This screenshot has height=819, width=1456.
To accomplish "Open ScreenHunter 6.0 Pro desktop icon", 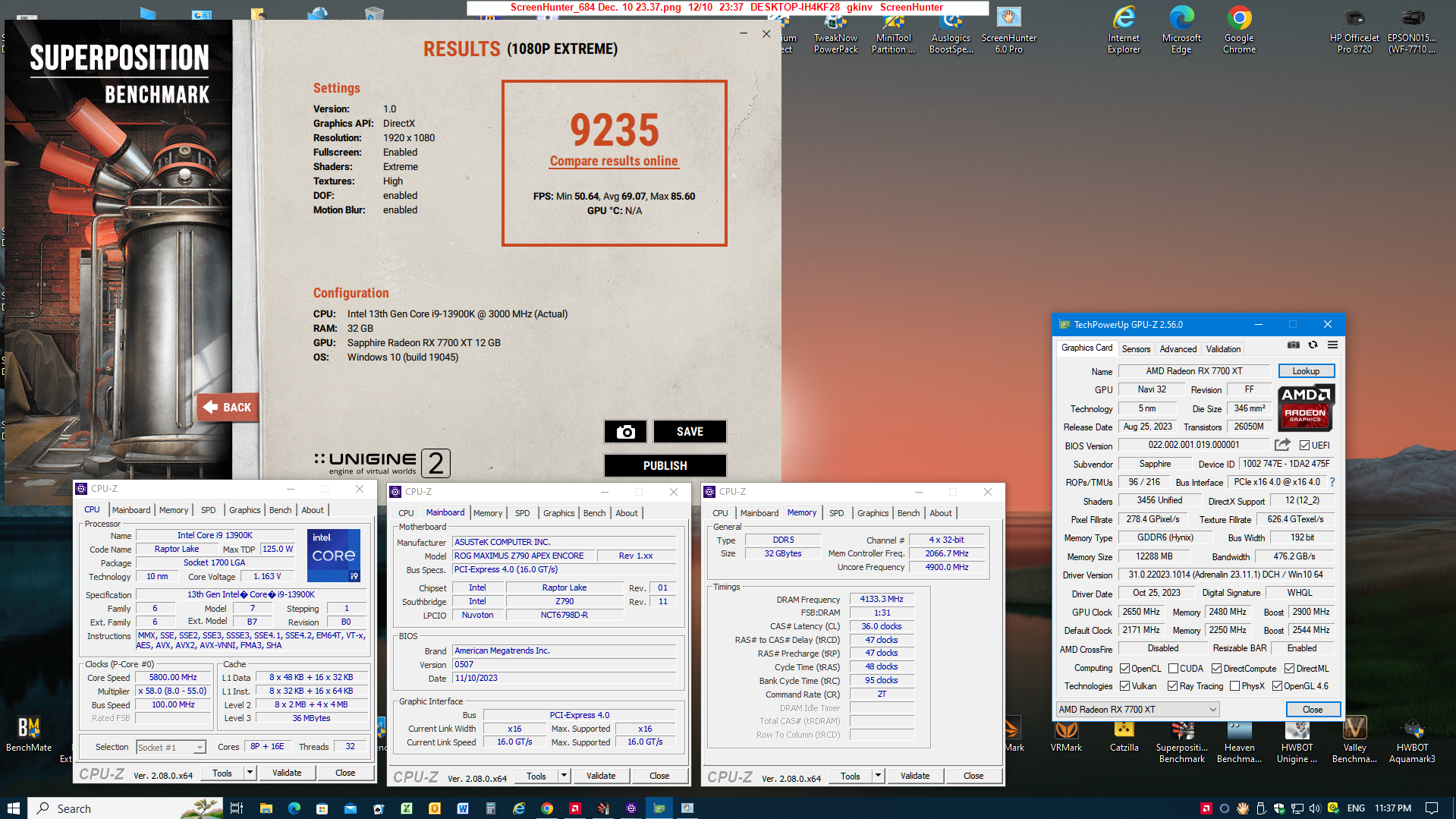I will tap(1008, 30).
